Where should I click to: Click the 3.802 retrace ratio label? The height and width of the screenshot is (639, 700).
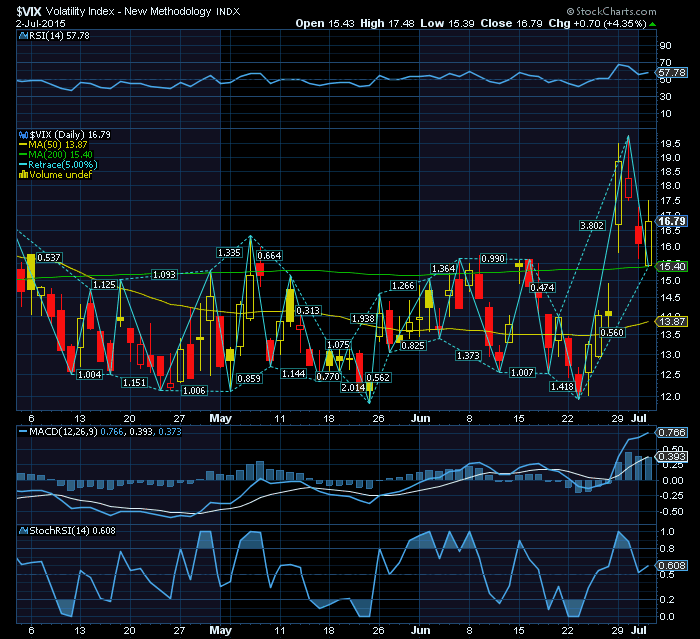click(x=592, y=226)
